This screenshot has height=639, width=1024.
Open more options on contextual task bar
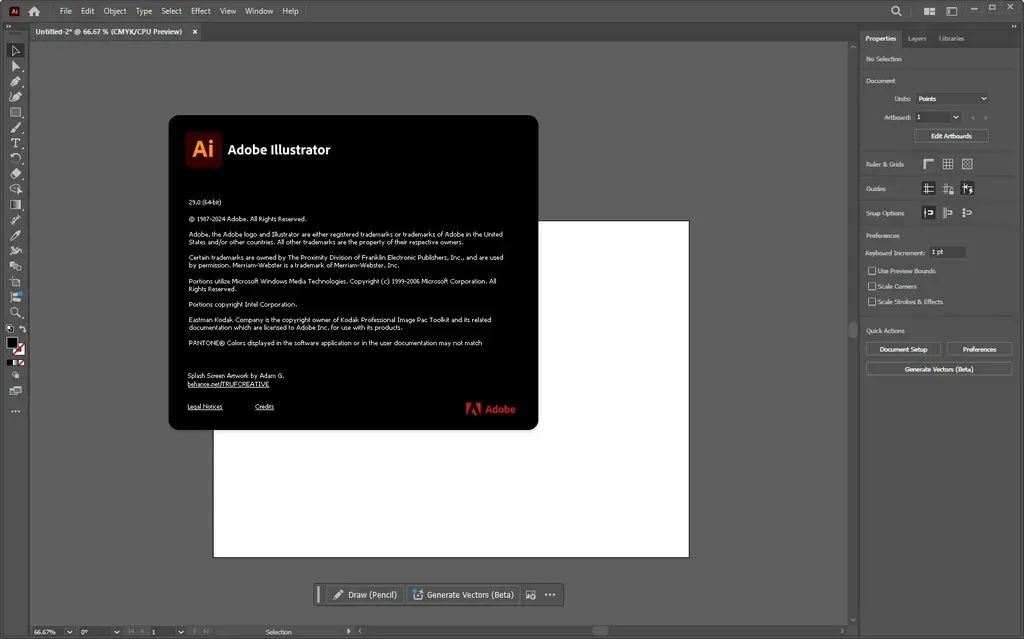point(550,595)
